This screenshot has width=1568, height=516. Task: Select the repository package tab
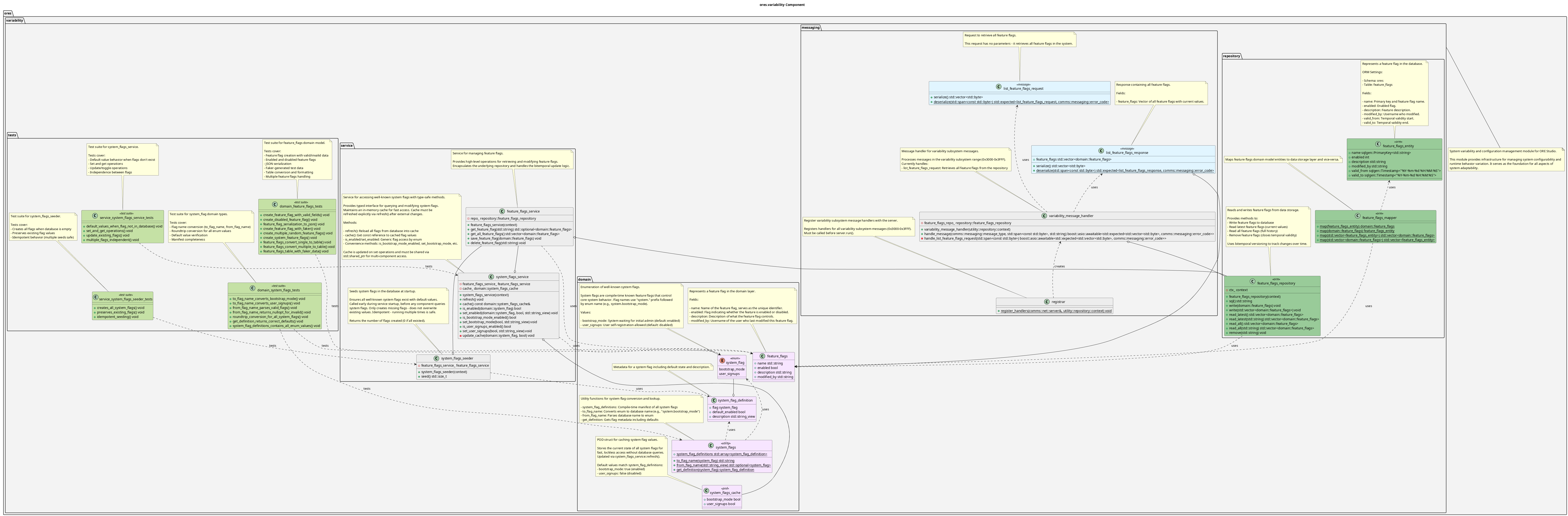pyautogui.click(x=1231, y=56)
